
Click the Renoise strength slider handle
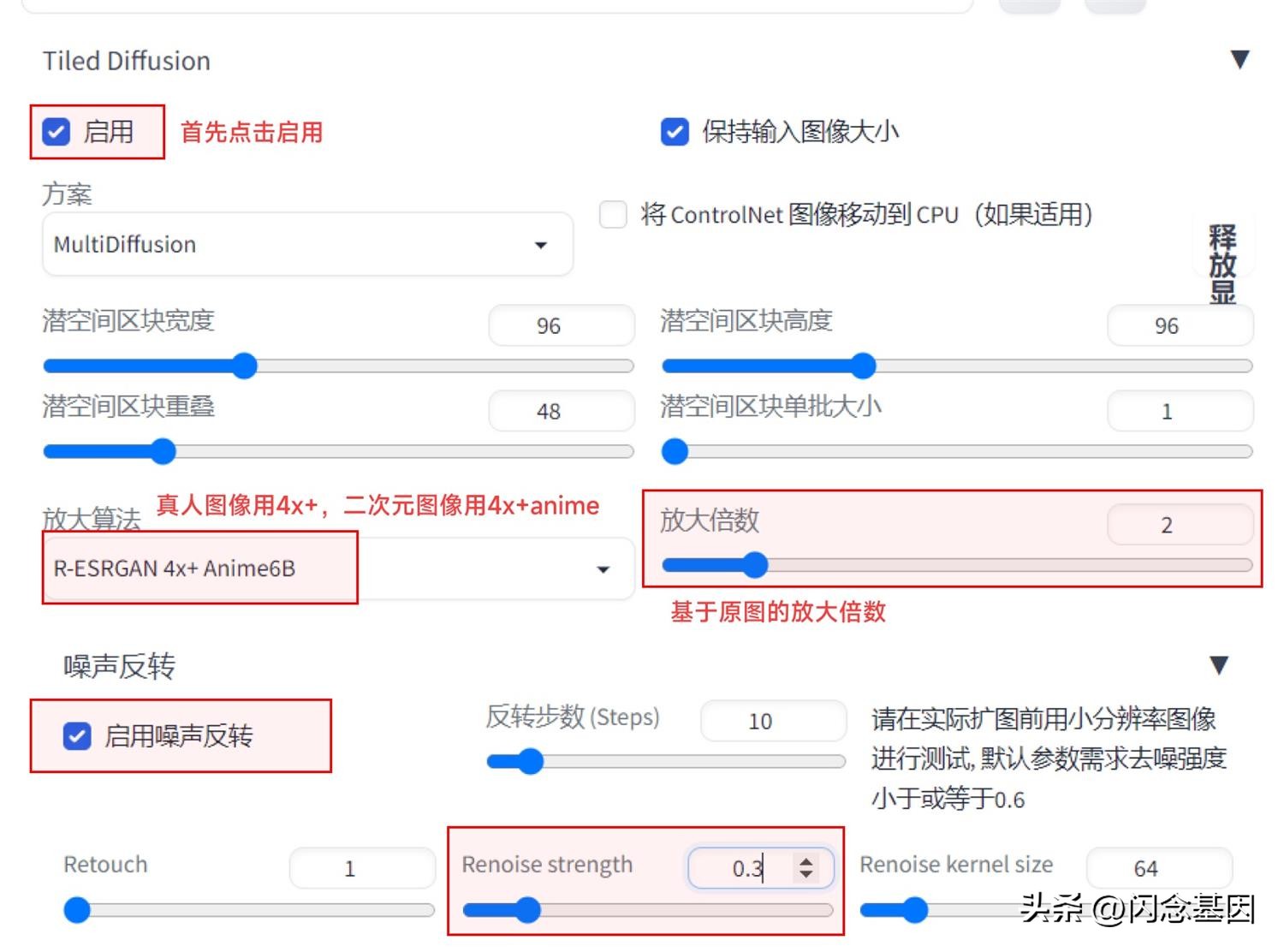[x=529, y=911]
